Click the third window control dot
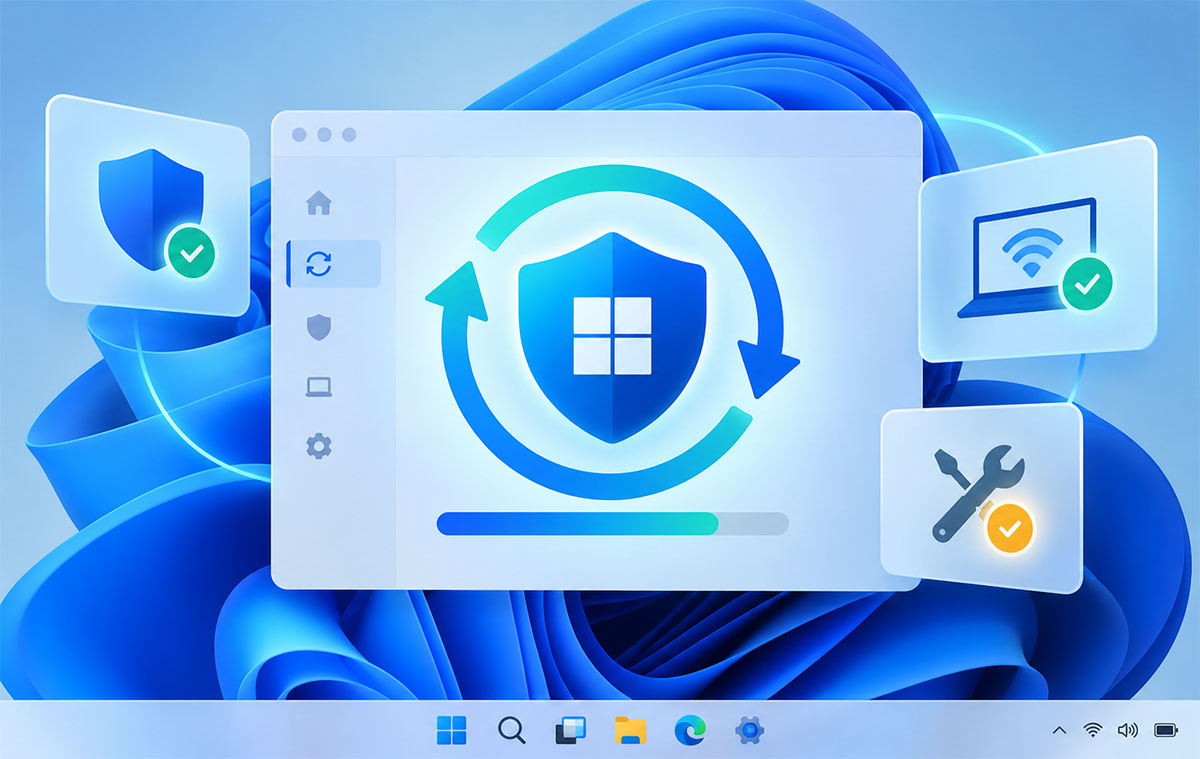The width and height of the screenshot is (1200, 759). (x=349, y=135)
